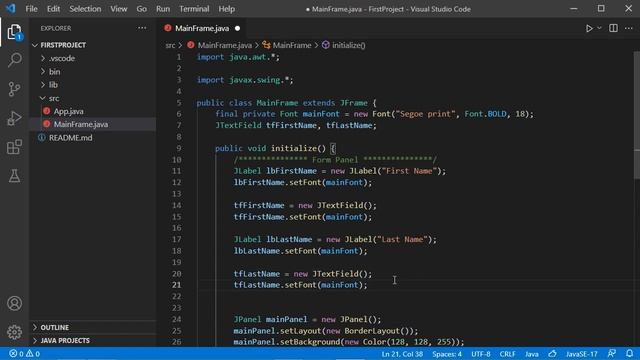The width and height of the screenshot is (640, 360).
Task: Split the editor to the right
Action: point(613,28)
